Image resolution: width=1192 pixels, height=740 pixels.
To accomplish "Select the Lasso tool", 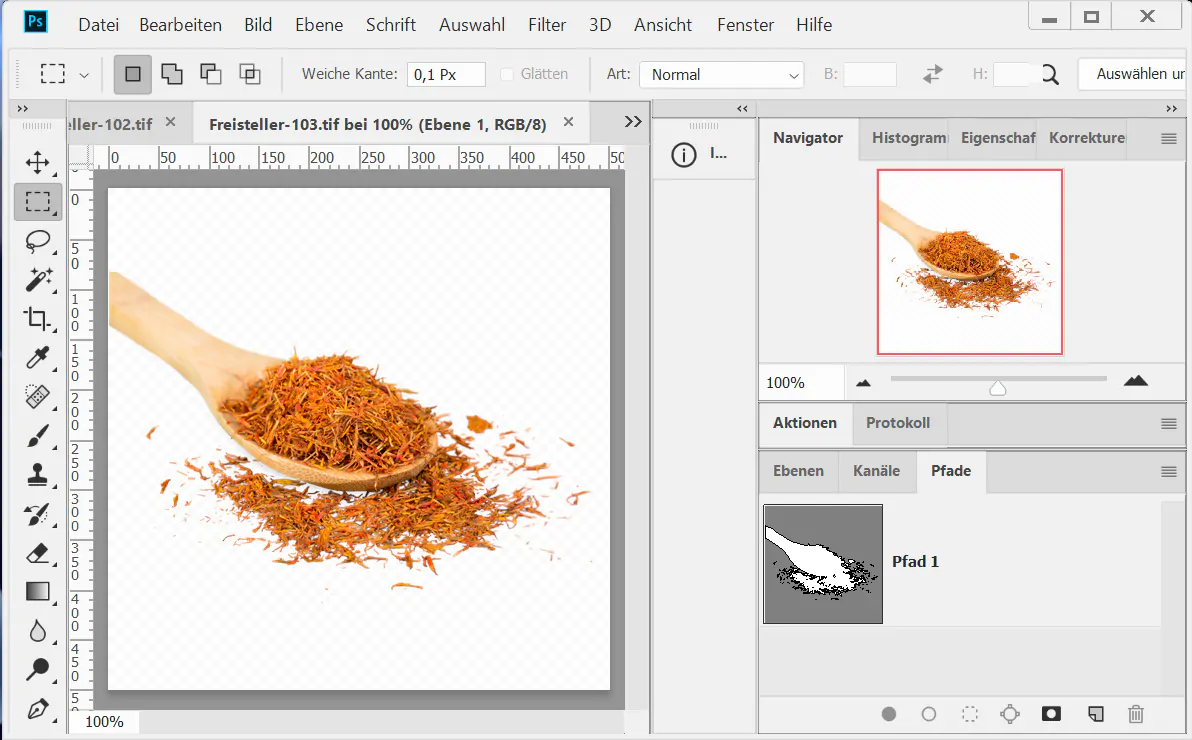I will click(x=38, y=241).
